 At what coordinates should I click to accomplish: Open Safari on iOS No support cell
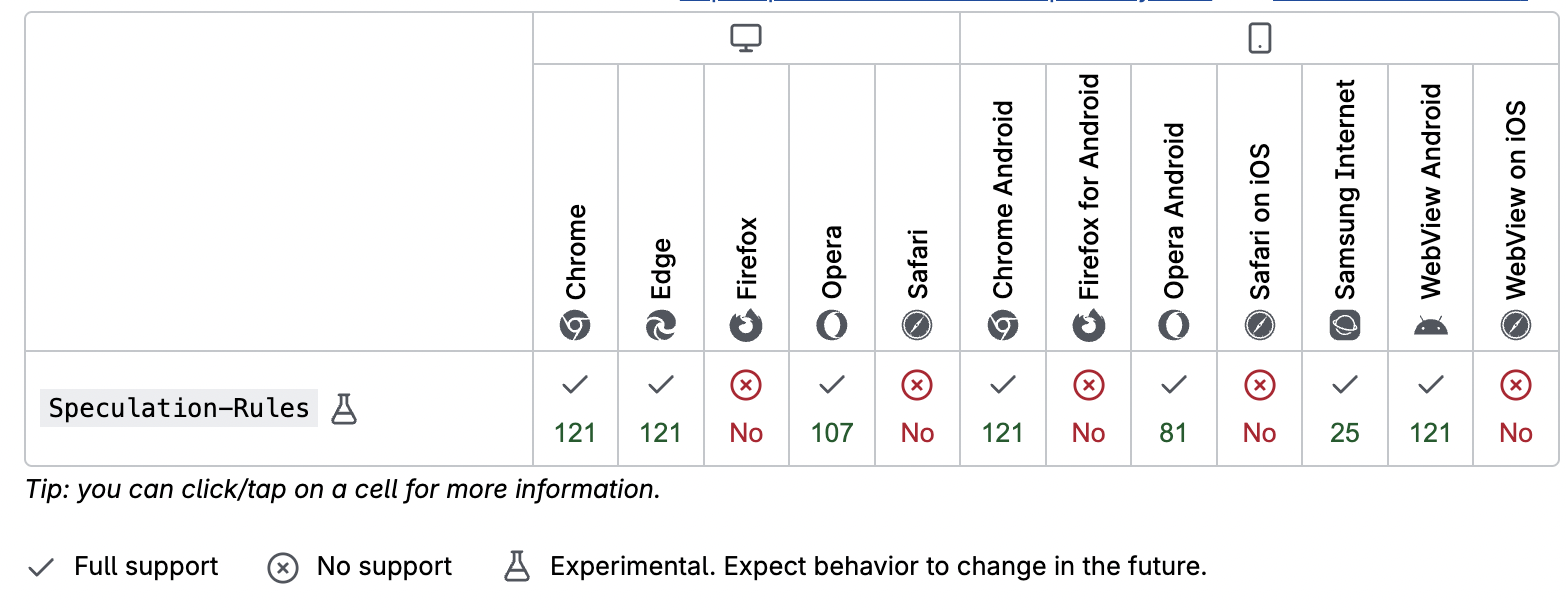click(1259, 408)
